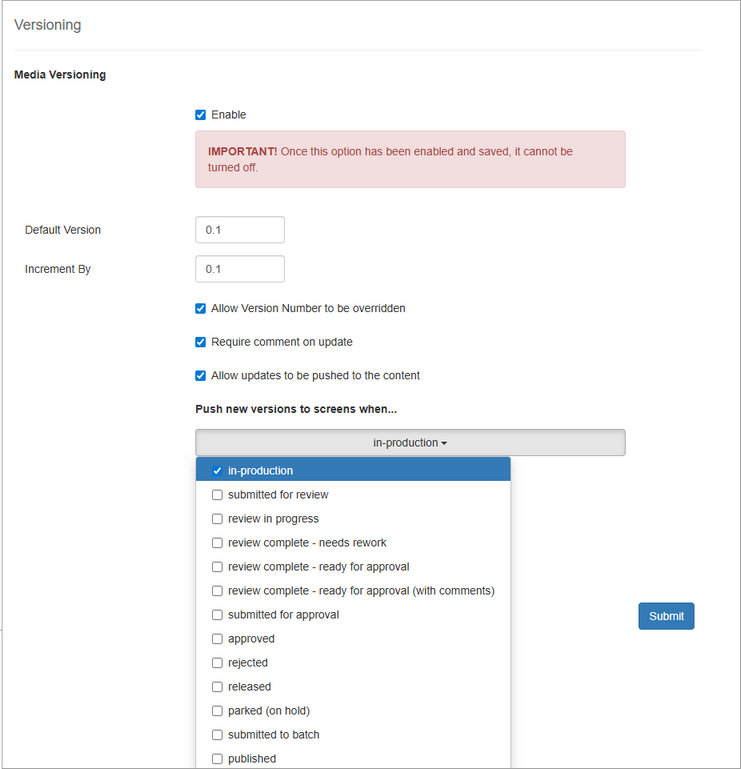This screenshot has height=769, width=741.
Task: Collapse the in-production dropdown button
Action: coord(410,443)
